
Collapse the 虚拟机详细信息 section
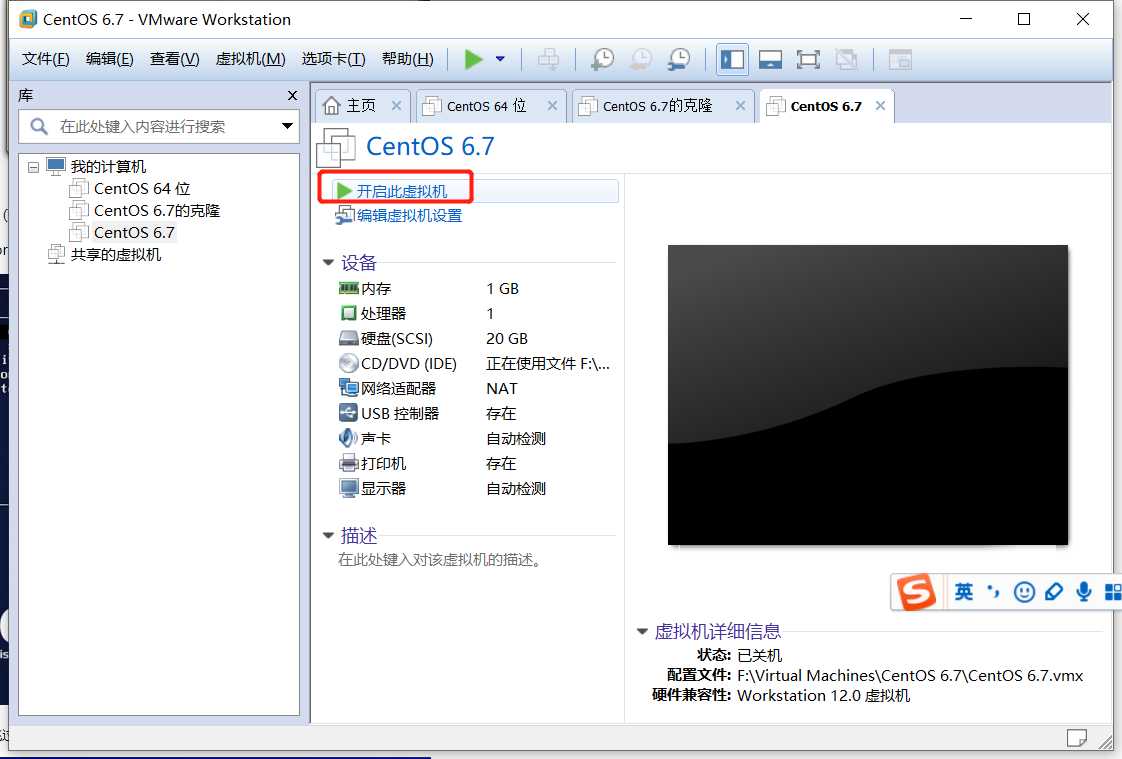tap(642, 631)
